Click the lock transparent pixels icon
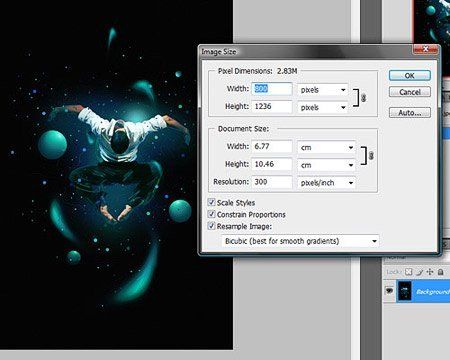450x360 pixels. (x=408, y=272)
